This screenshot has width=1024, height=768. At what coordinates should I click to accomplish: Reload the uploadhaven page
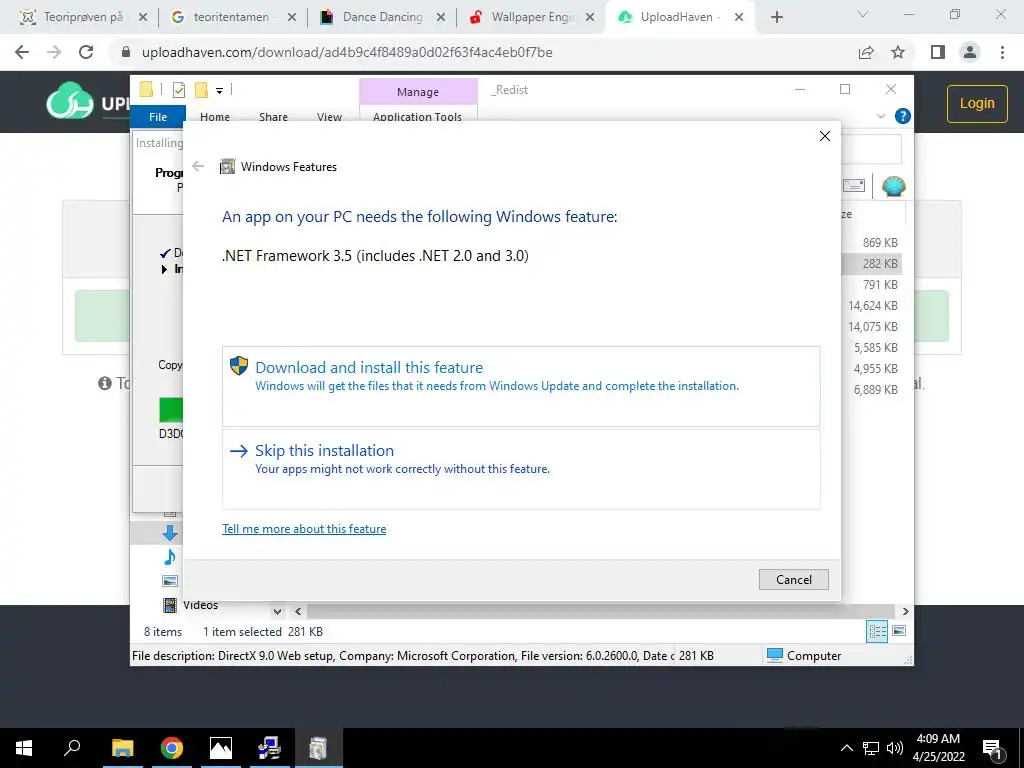[86, 52]
